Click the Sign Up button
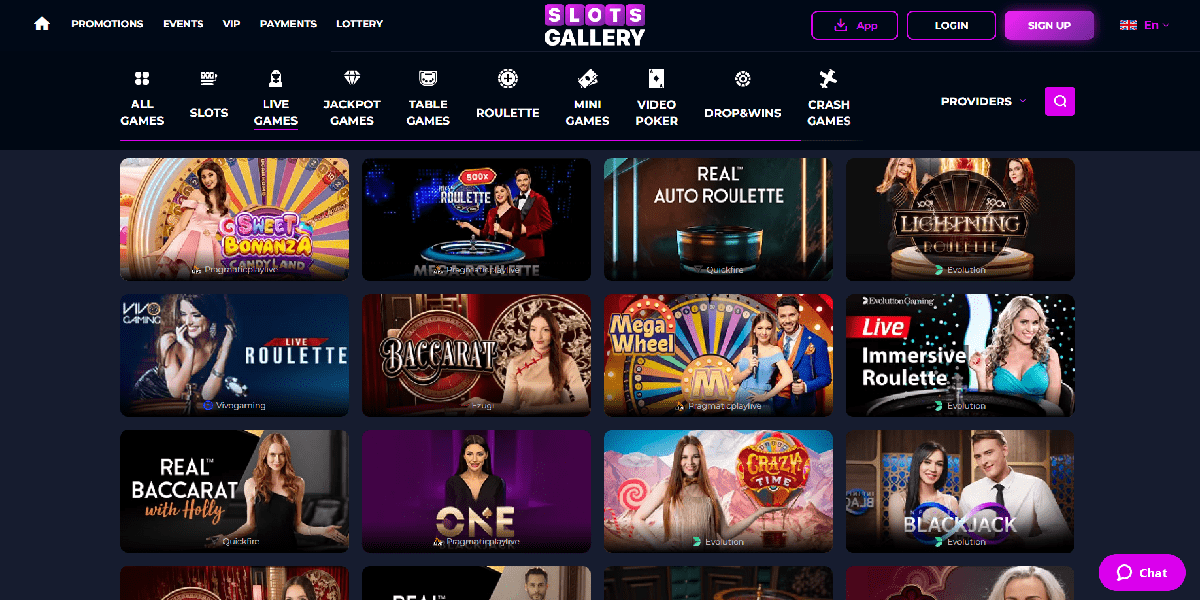1200x600 pixels. coord(1049,25)
